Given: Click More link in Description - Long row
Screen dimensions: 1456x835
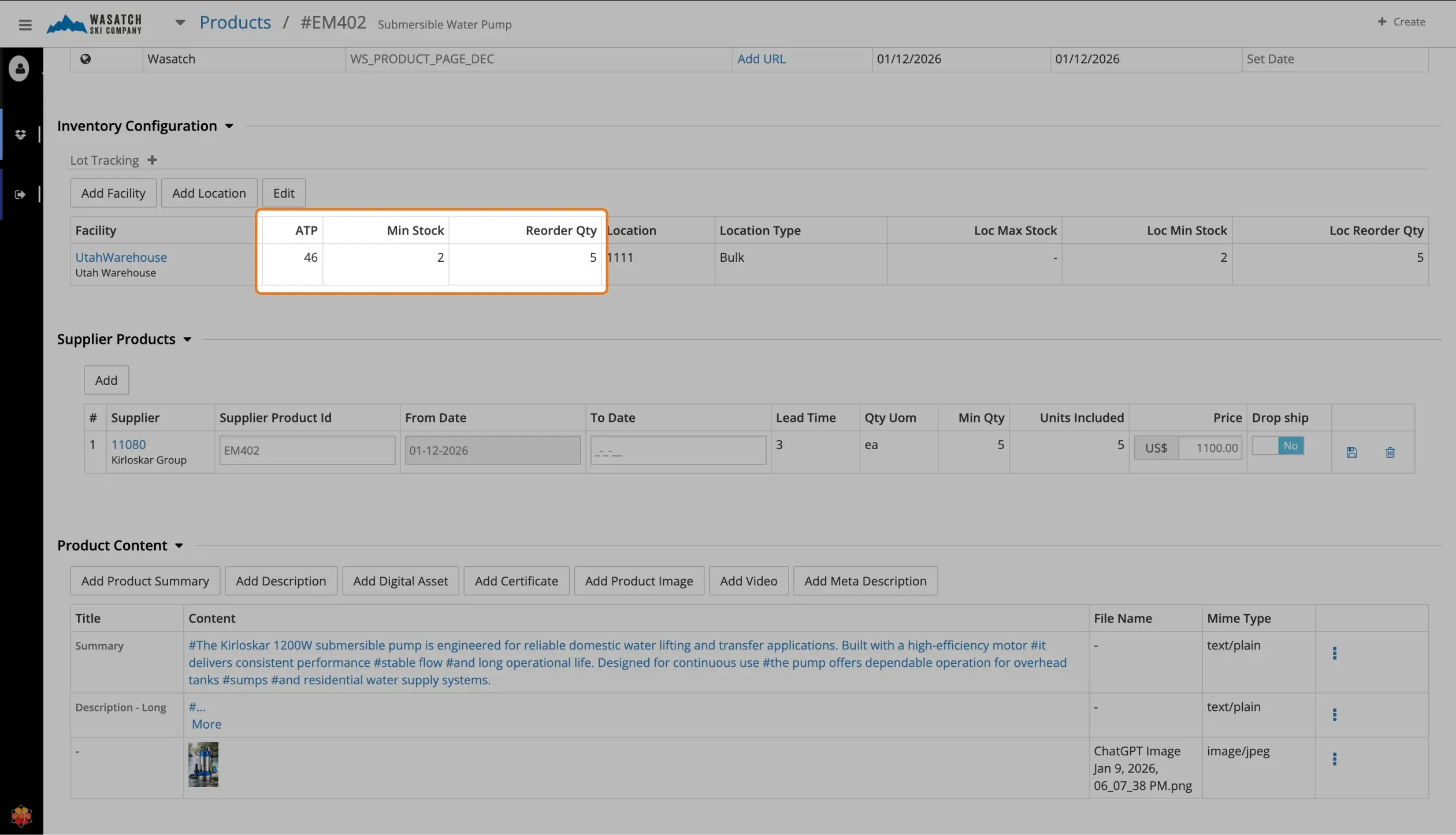Looking at the screenshot, I should [x=206, y=725].
